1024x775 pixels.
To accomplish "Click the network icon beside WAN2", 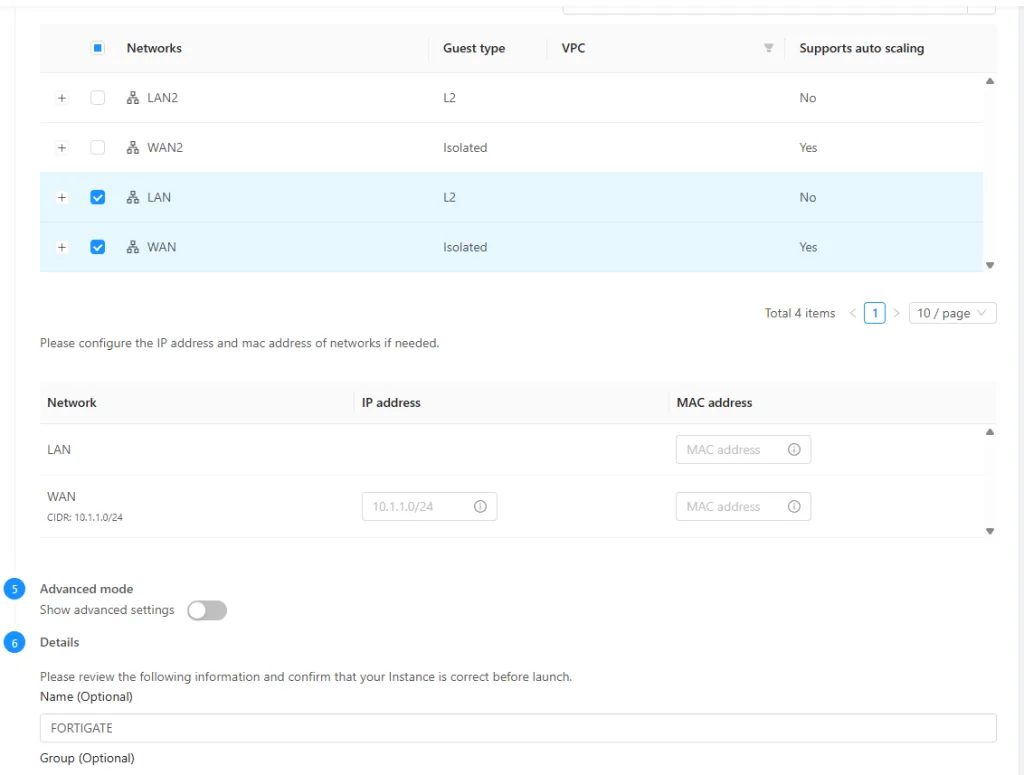I will tap(133, 148).
